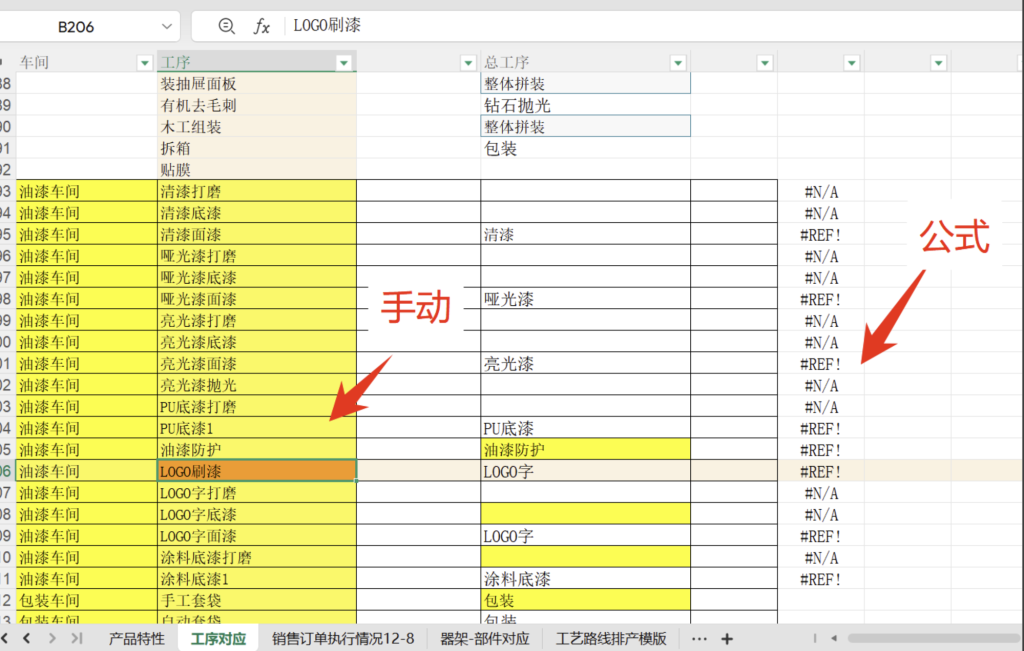Select the yellow 包装 cell in 总工序 column

(x=585, y=601)
